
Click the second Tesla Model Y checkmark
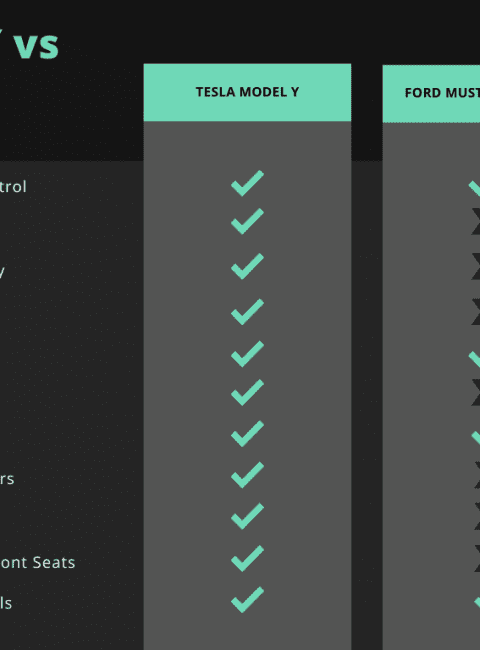[x=247, y=221]
